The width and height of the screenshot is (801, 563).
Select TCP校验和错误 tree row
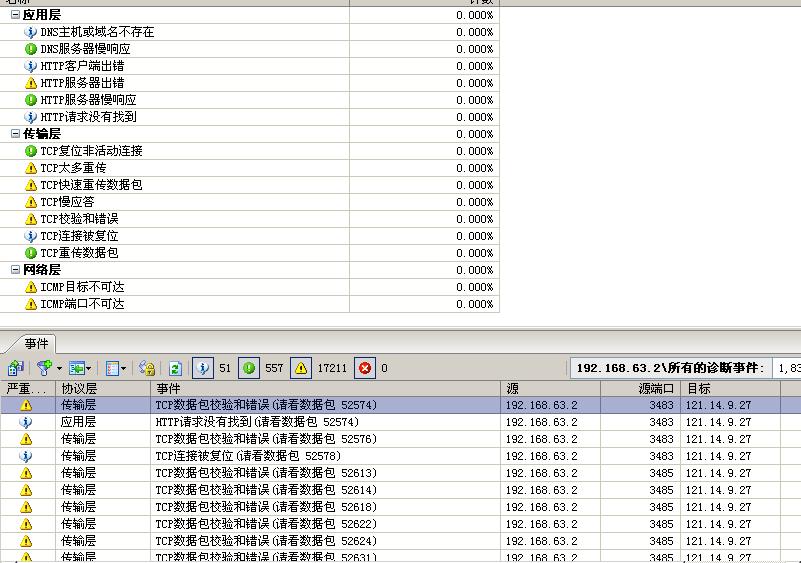250,219
